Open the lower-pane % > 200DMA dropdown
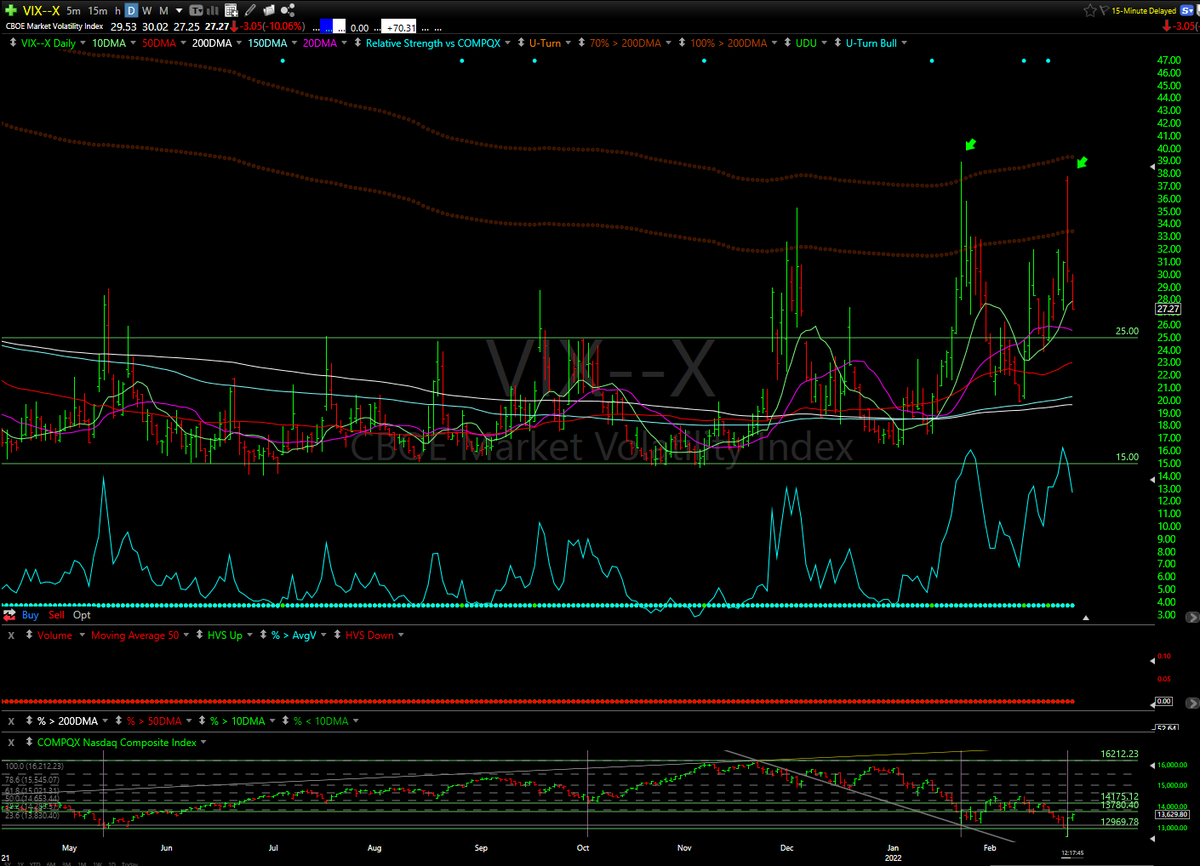 [x=105, y=721]
